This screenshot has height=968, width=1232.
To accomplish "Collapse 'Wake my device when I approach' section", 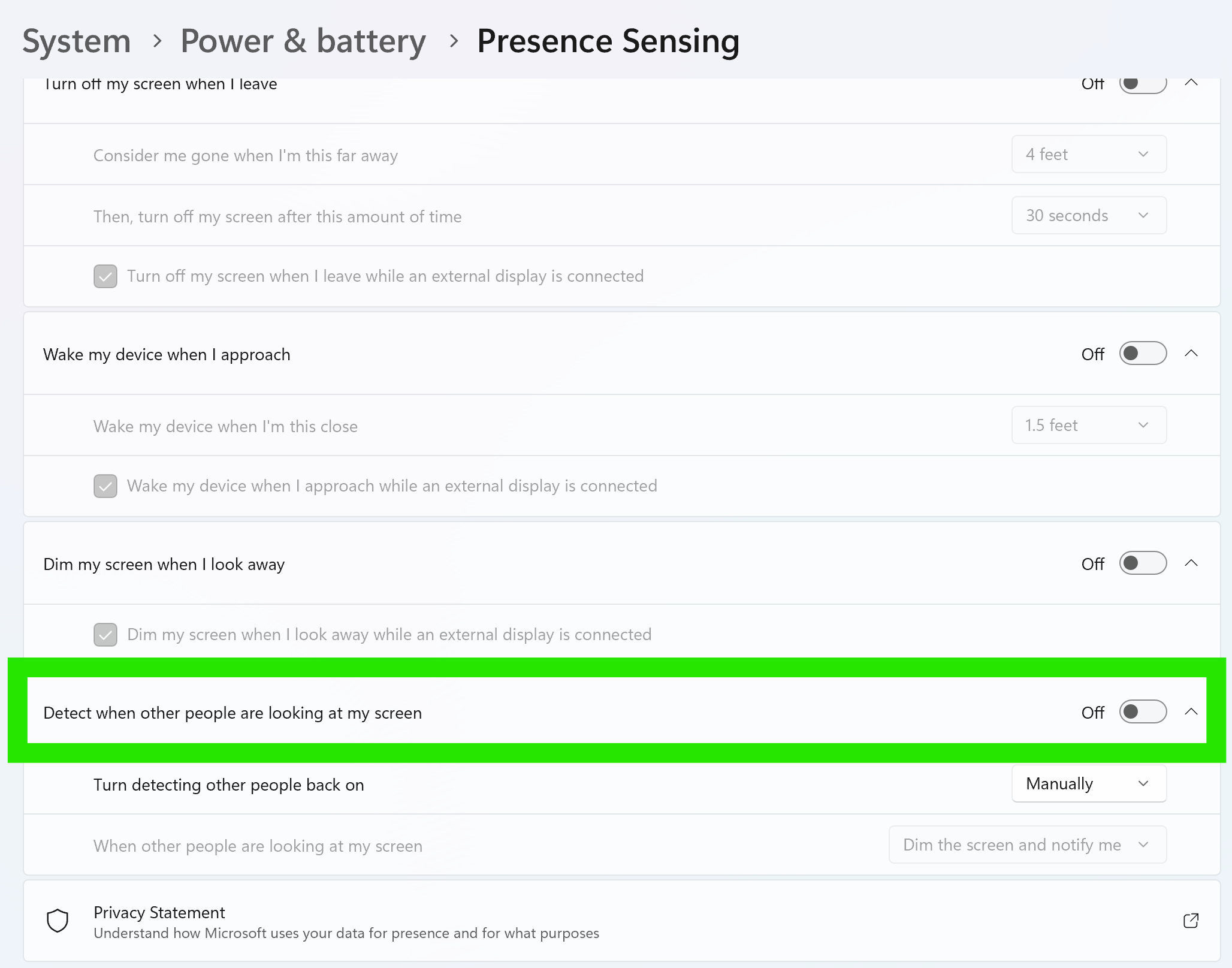I will pyautogui.click(x=1191, y=354).
